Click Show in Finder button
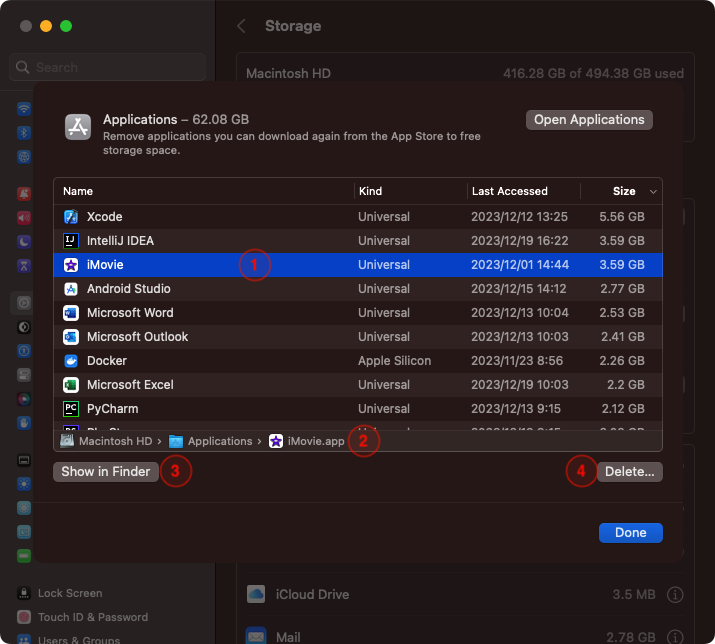The image size is (715, 644). click(x=106, y=472)
